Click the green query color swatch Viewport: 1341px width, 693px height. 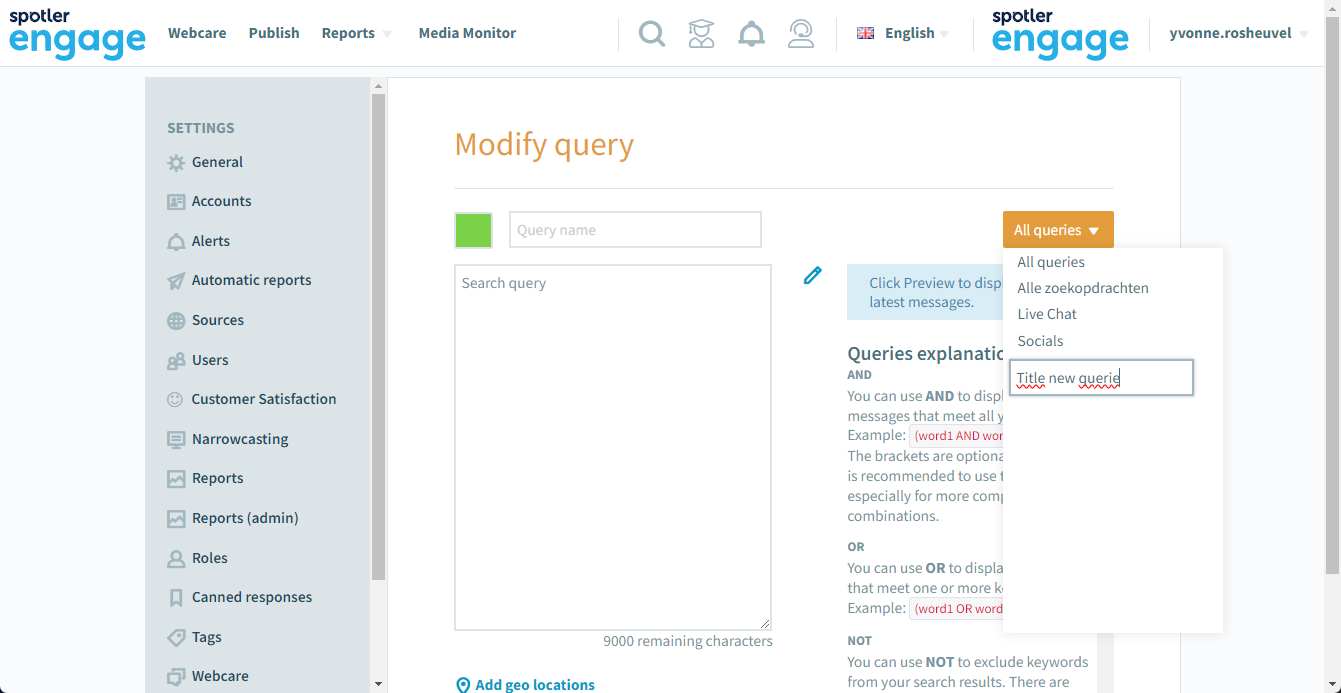473,230
